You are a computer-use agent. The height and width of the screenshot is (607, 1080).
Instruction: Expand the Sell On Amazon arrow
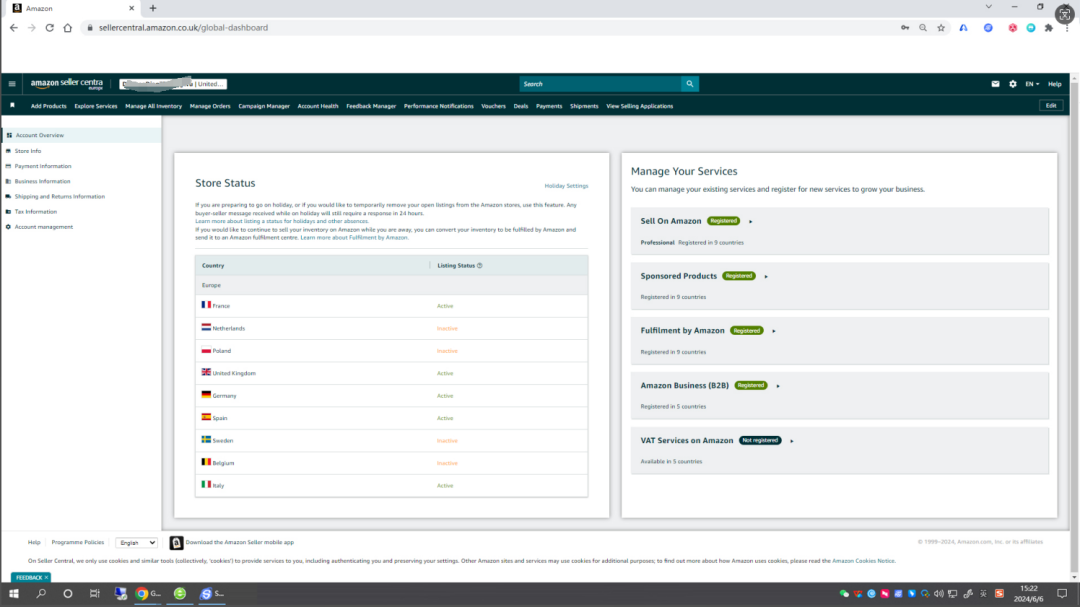pyautogui.click(x=751, y=221)
